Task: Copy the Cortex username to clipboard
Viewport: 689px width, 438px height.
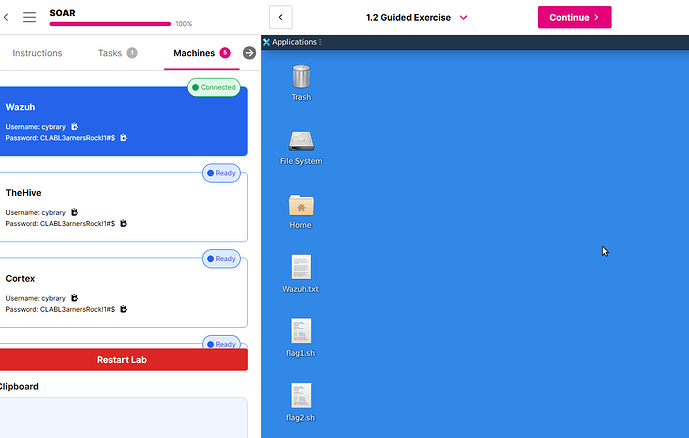Action: coord(74,298)
